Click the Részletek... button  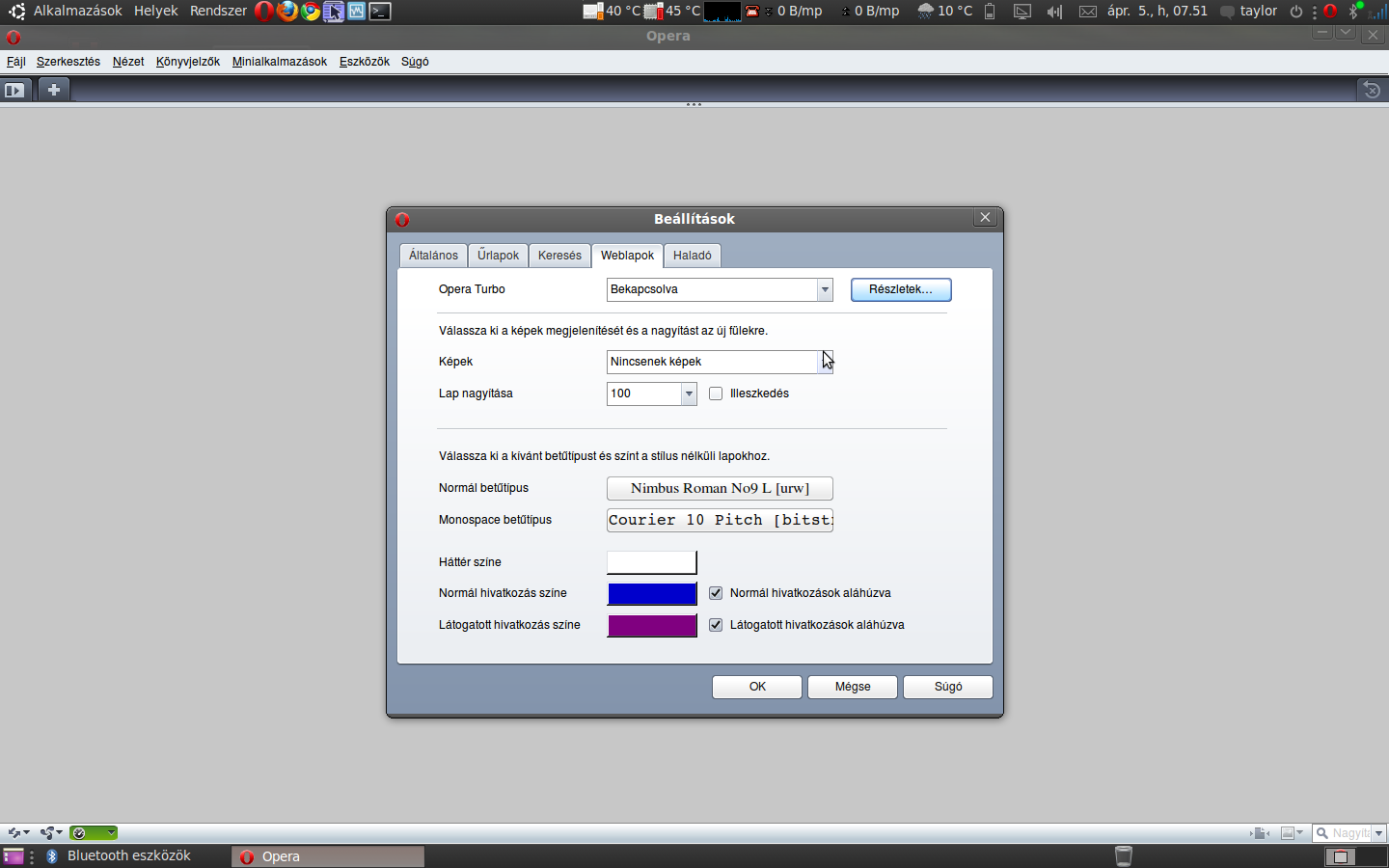coord(901,289)
